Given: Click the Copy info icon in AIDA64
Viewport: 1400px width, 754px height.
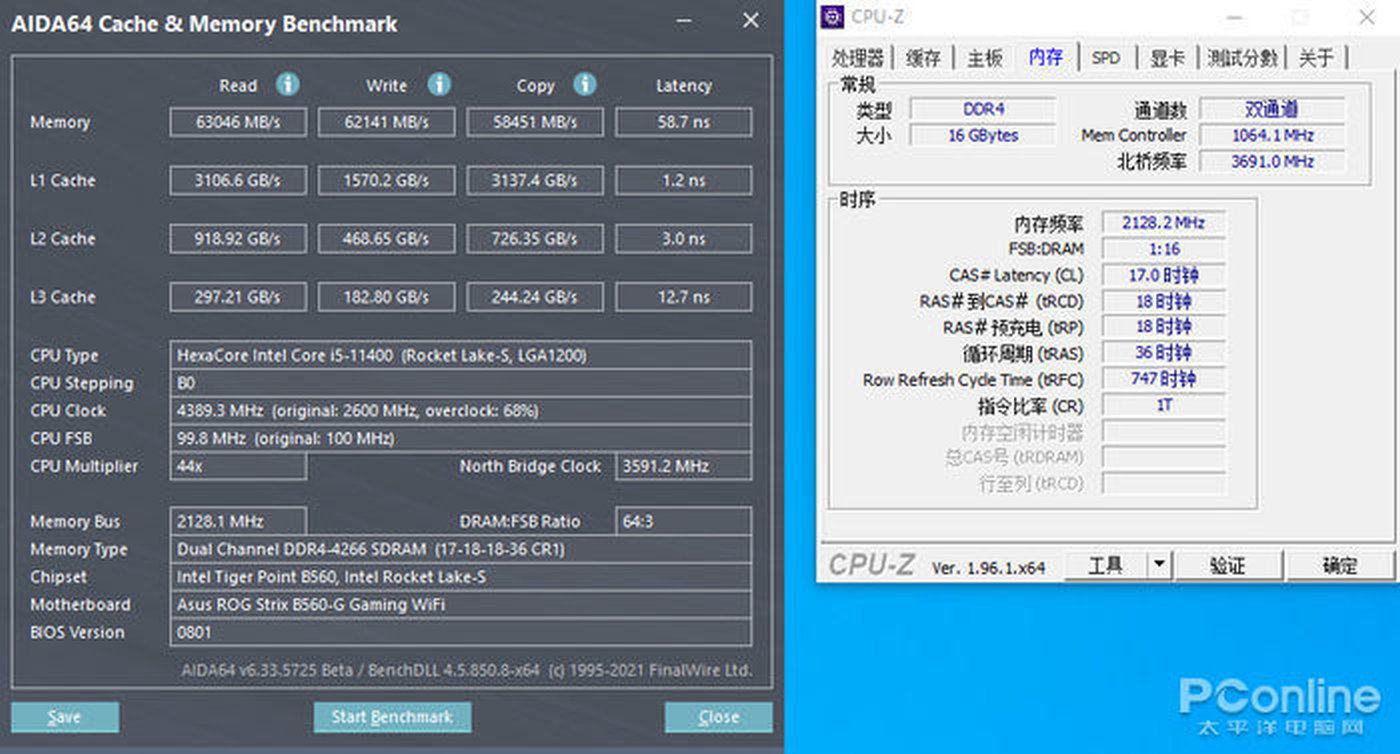Looking at the screenshot, I should (585, 84).
